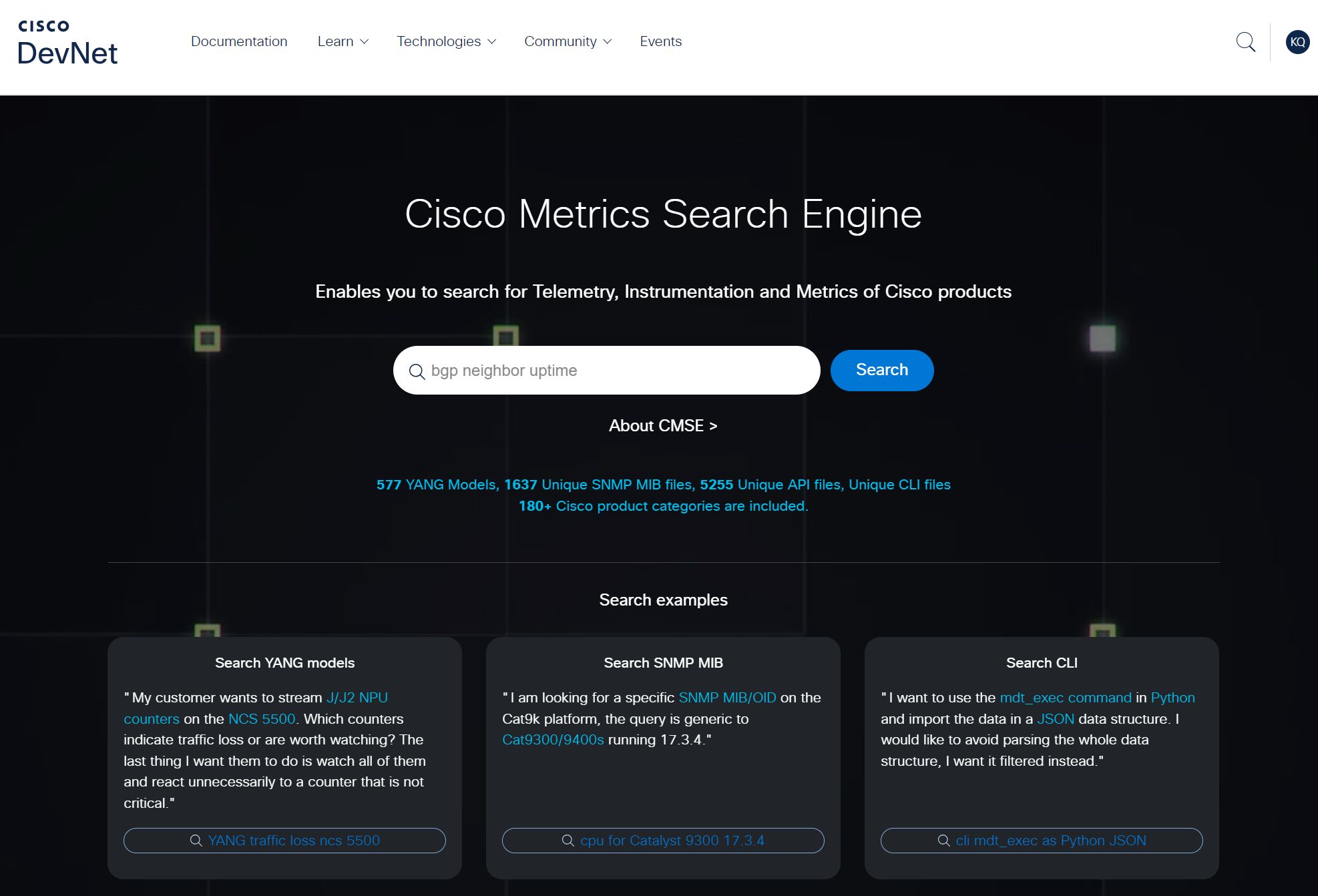1318x896 pixels.
Task: Open the Learn nav menu
Action: pyautogui.click(x=343, y=41)
